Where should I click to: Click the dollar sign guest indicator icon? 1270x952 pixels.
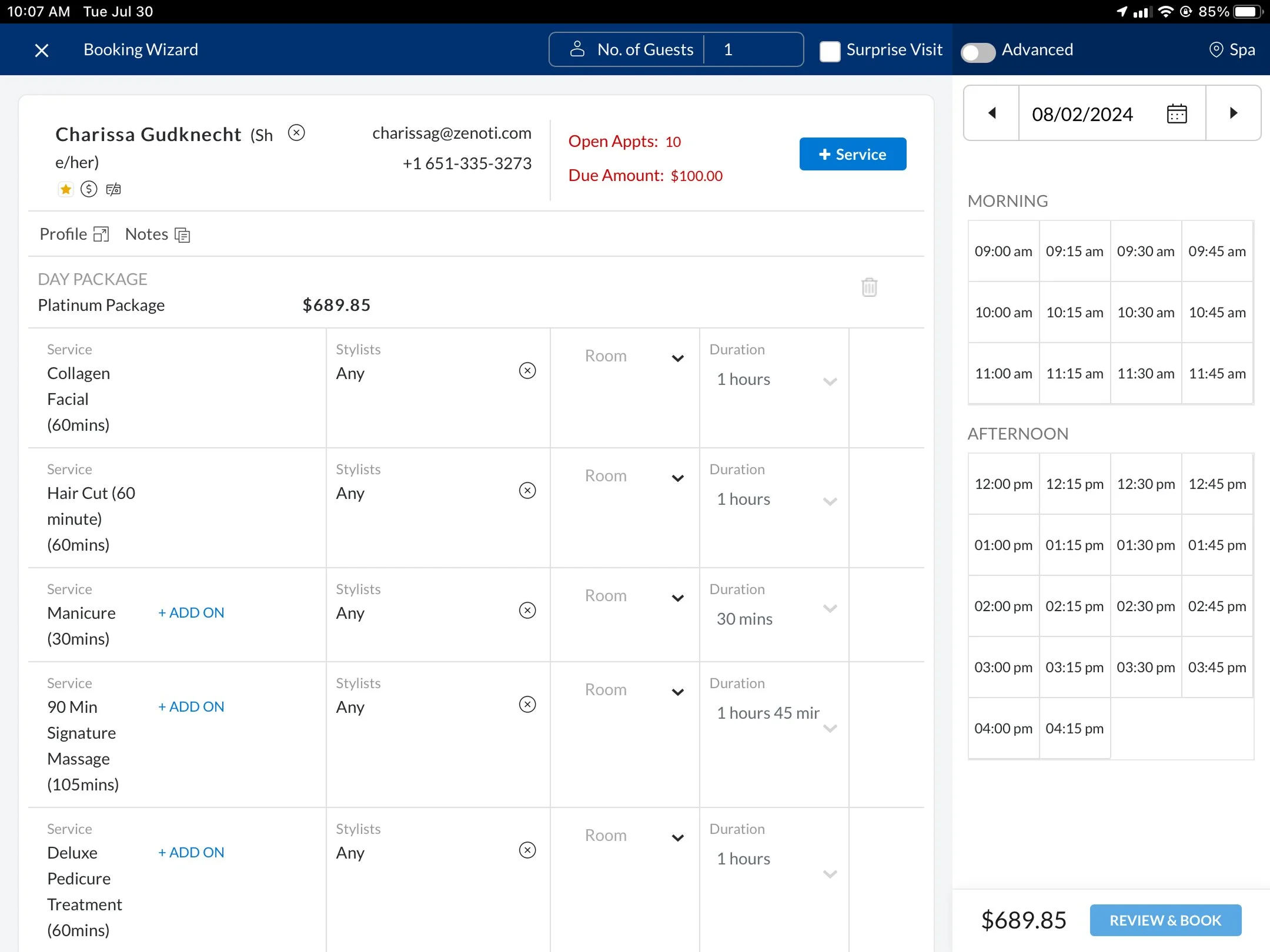click(x=89, y=189)
